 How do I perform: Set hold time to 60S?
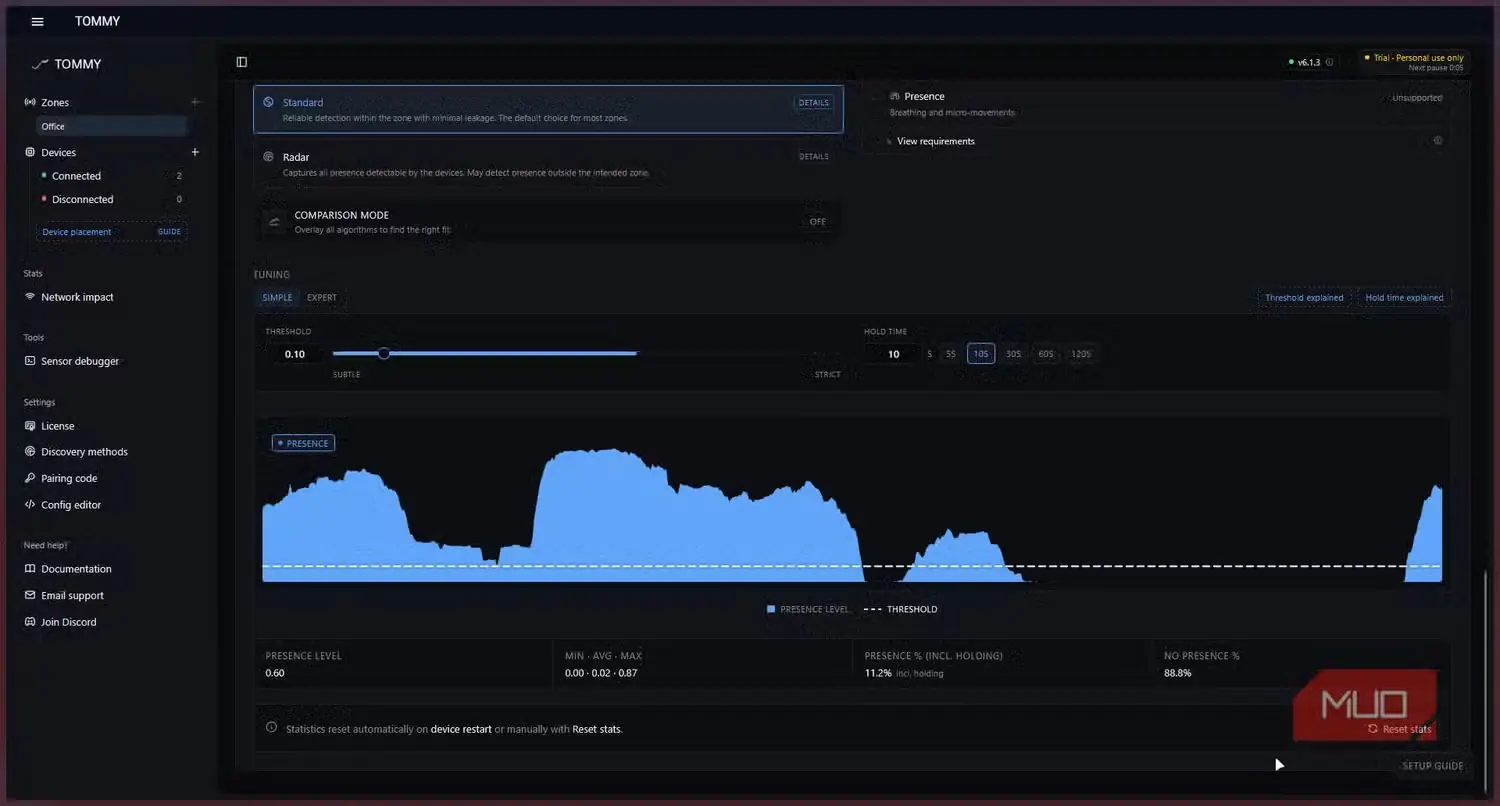click(x=1046, y=354)
